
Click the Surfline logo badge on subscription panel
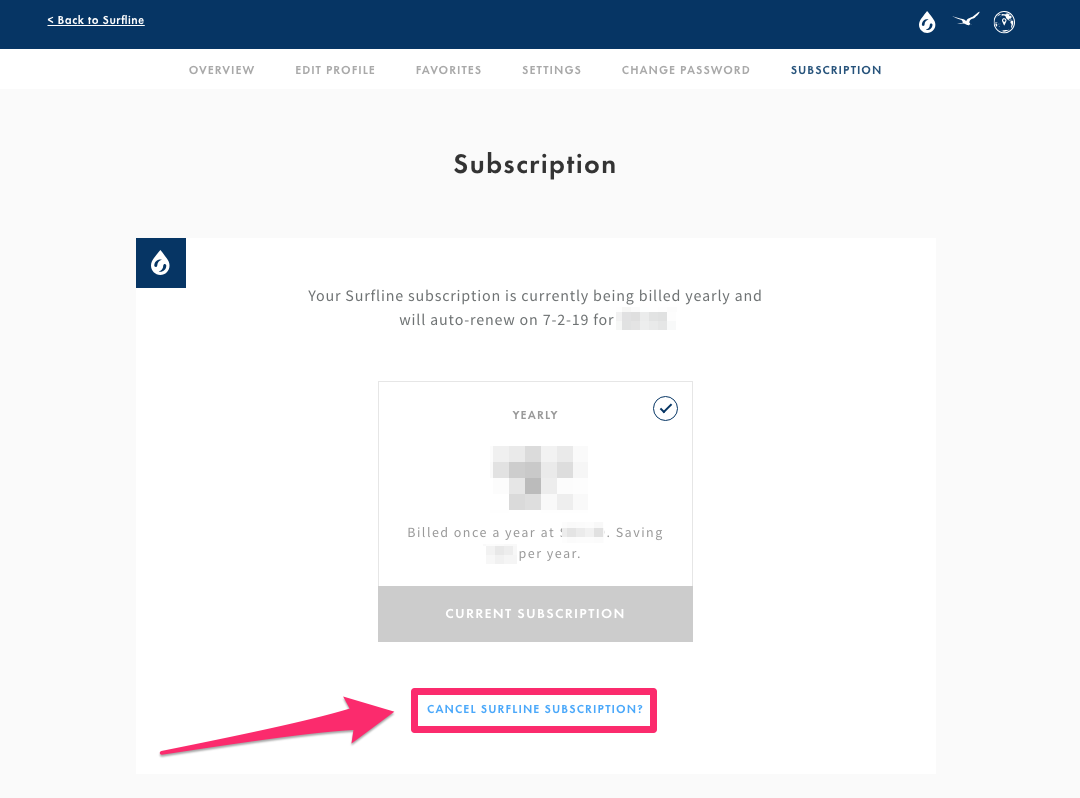pyautogui.click(x=160, y=263)
